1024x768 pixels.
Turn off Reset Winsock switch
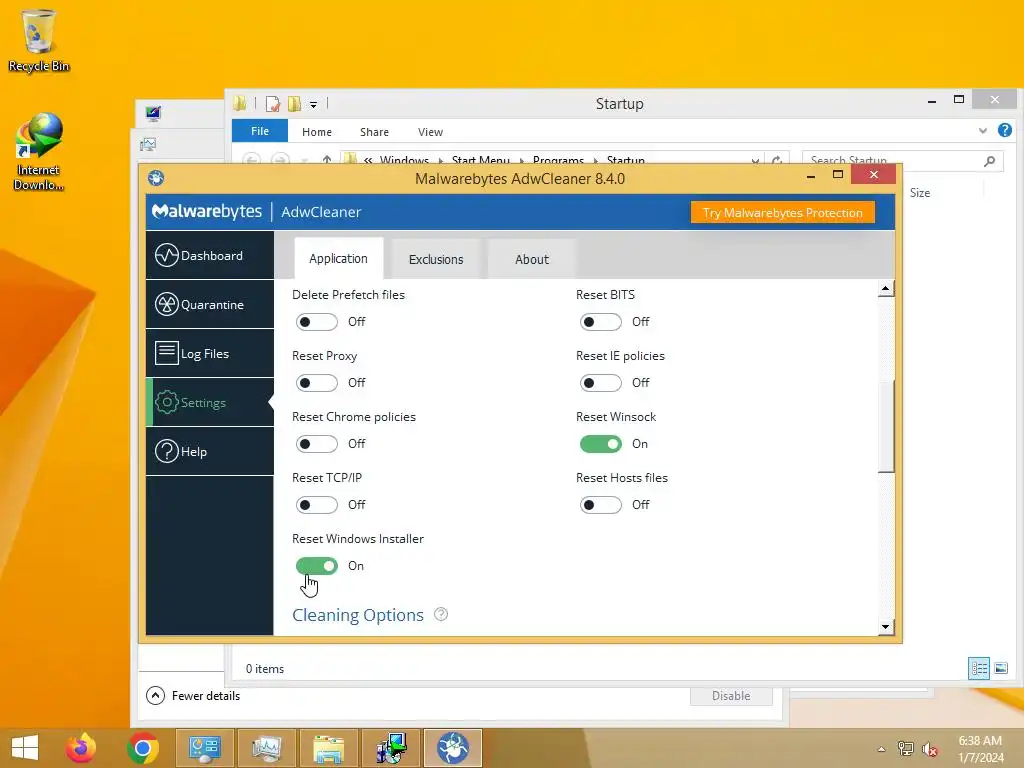click(601, 444)
